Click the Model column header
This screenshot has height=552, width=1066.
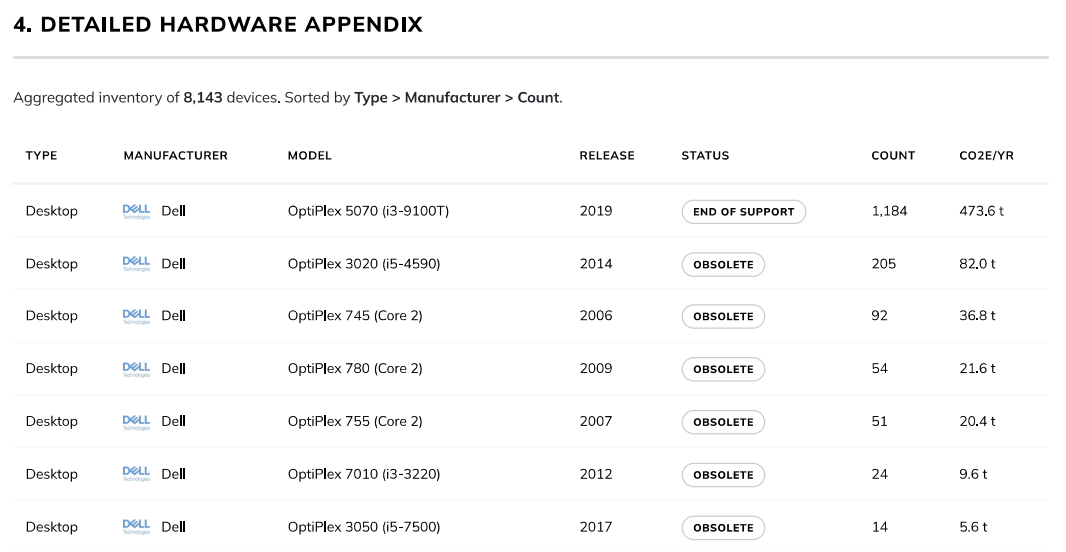[x=309, y=156]
